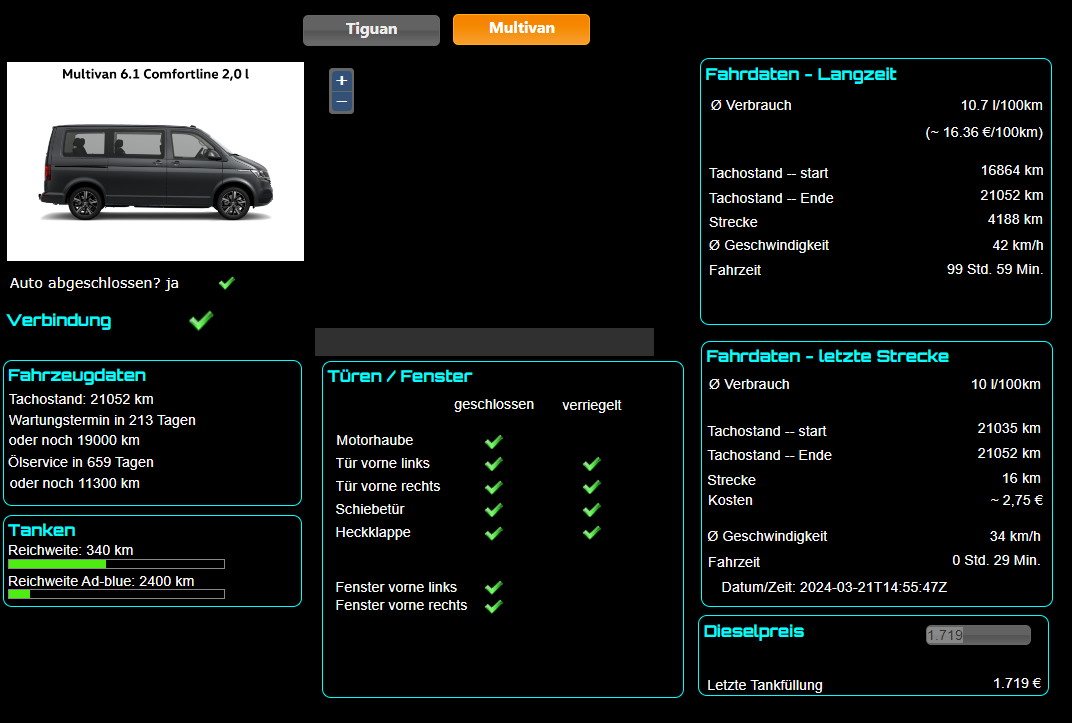
Task: Click Tür vorne links verriegelt checkmark
Action: tap(591, 464)
